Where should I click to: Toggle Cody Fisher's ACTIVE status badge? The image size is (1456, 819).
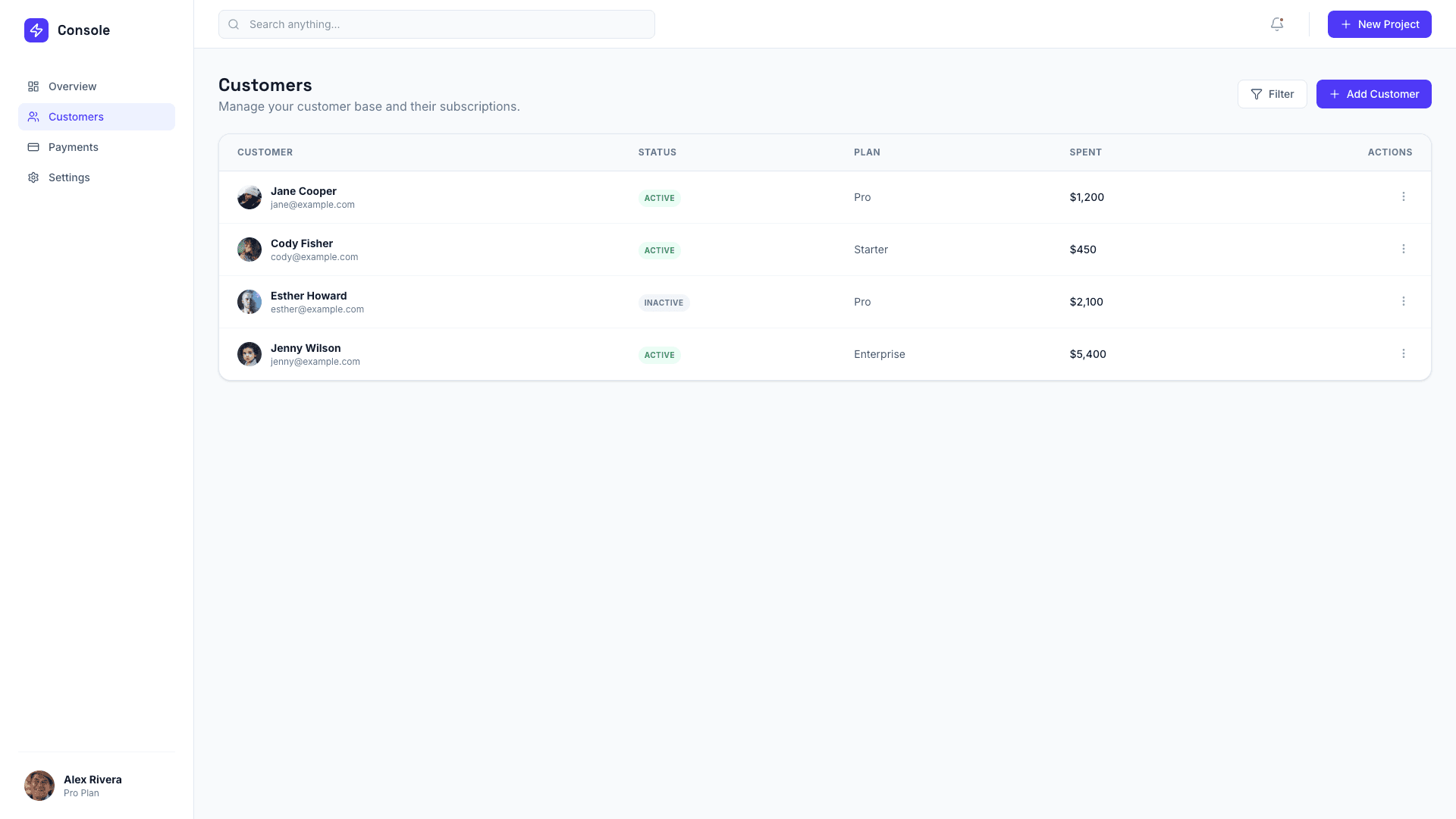pos(659,250)
